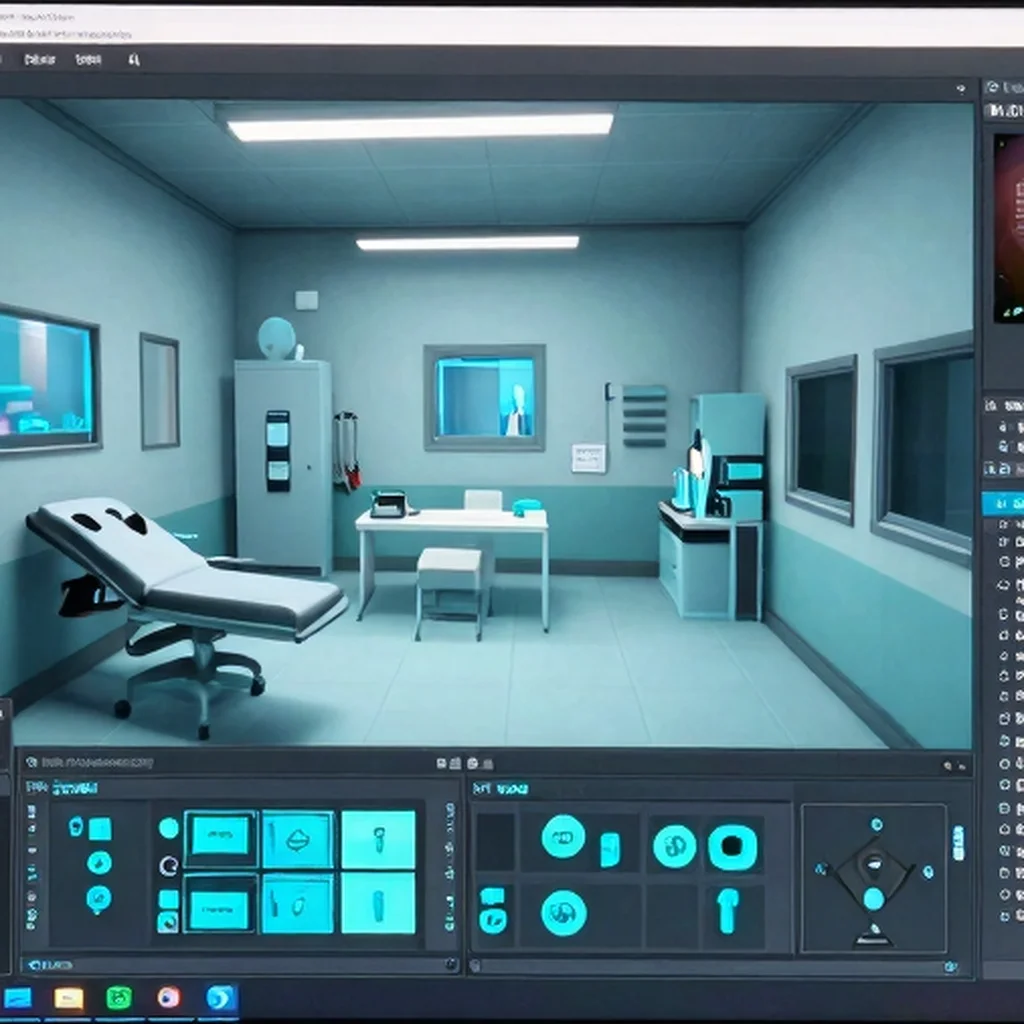Click the cyan tab label of the lower-right panel
1024x1024 pixels.
point(513,790)
